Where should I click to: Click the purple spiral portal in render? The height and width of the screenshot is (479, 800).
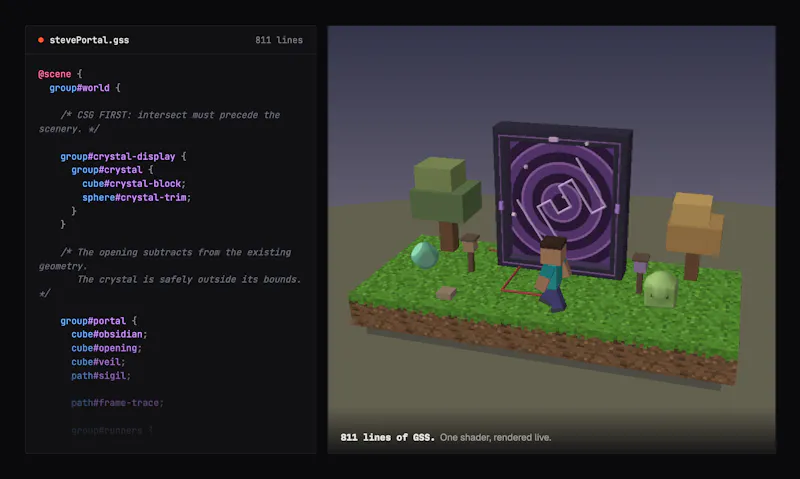561,200
